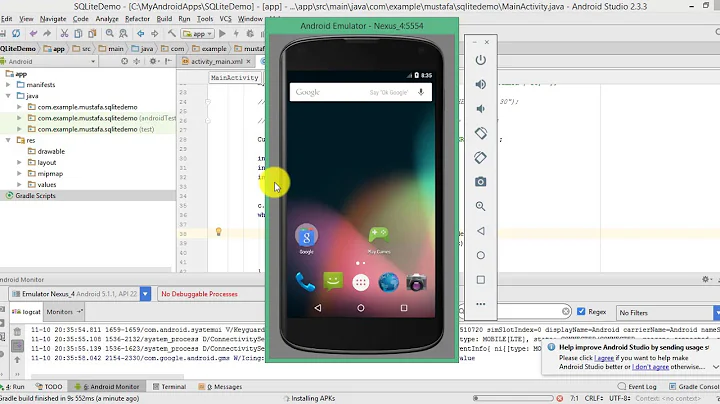Image resolution: width=720 pixels, height=404 pixels.
Task: Open project panel gear settings
Action: point(153,61)
